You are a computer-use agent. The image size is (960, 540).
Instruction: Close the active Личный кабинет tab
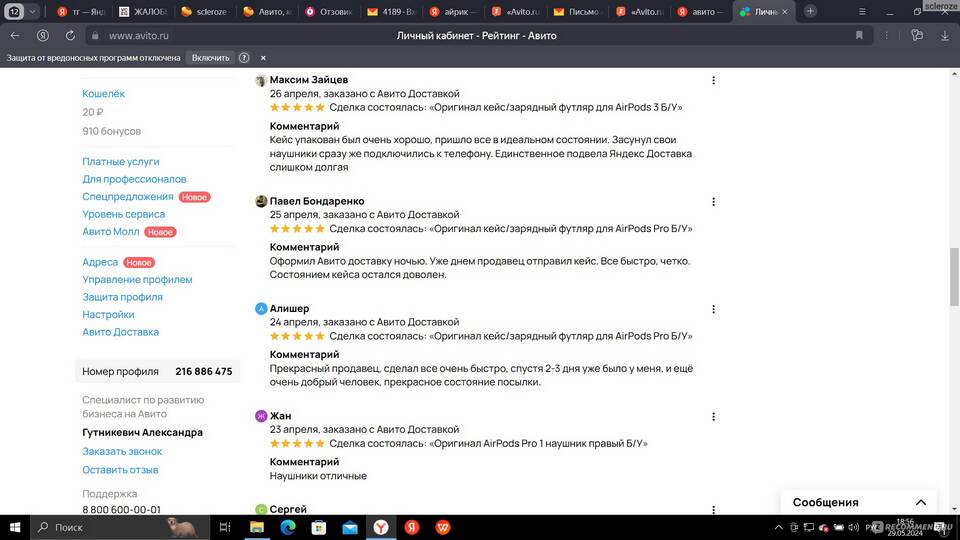click(785, 12)
